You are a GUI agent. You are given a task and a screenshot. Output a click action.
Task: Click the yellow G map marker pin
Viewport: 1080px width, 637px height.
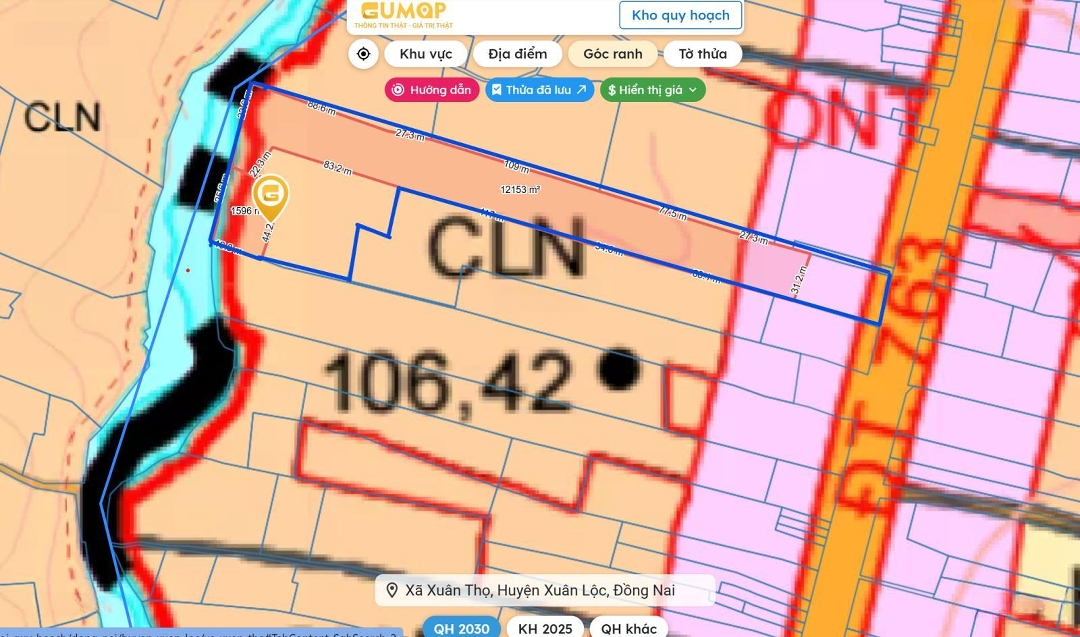pos(271,196)
